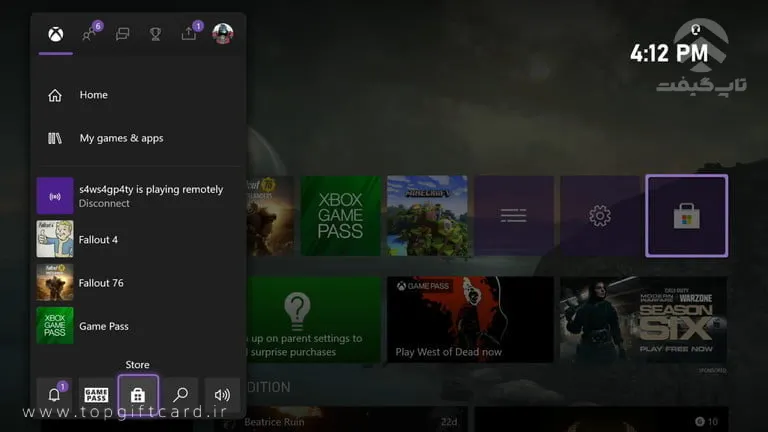
Task: Open the Capture & share tab
Action: click(189, 34)
